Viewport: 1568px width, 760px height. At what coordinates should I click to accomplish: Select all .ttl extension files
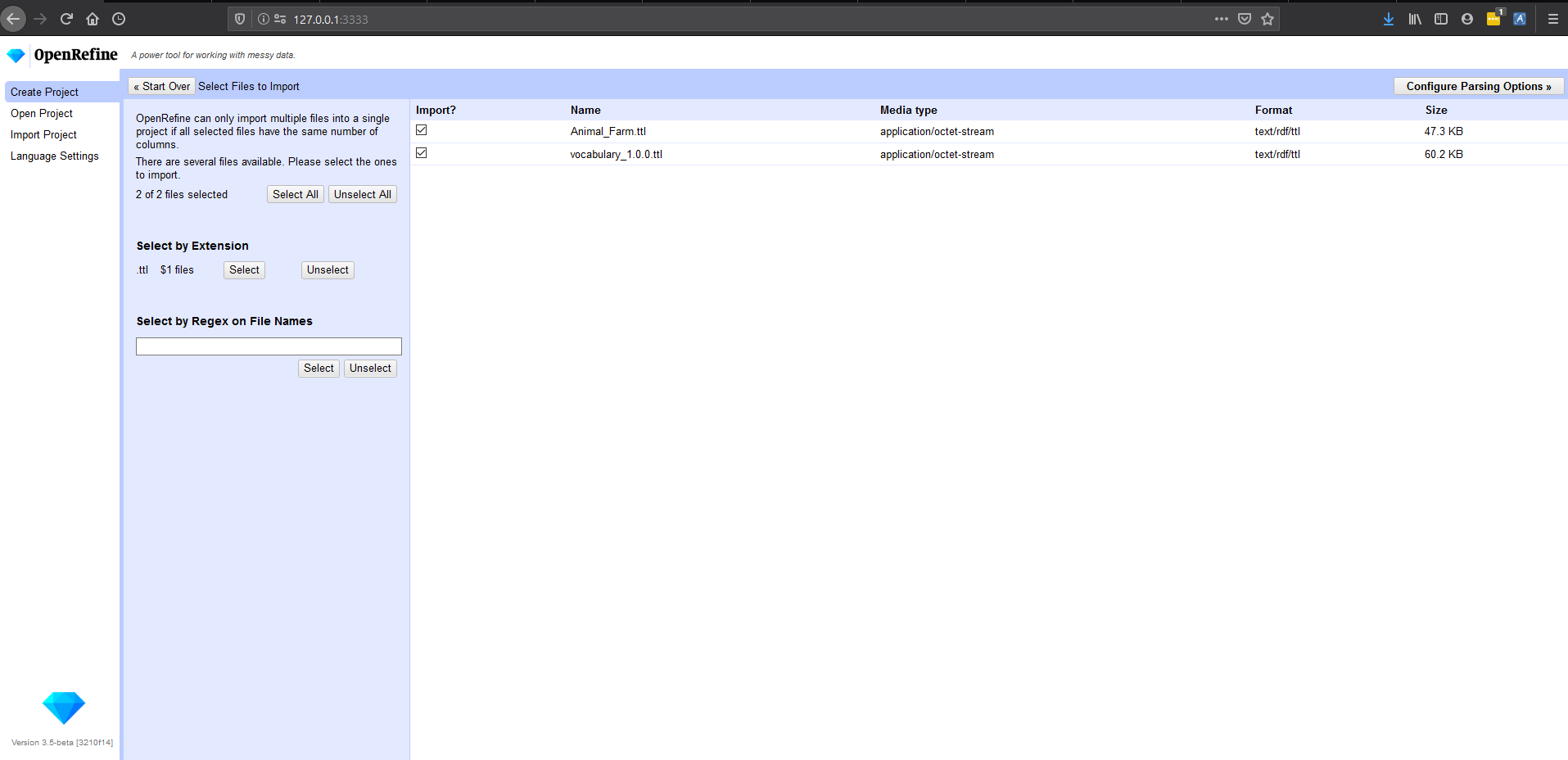pos(244,269)
